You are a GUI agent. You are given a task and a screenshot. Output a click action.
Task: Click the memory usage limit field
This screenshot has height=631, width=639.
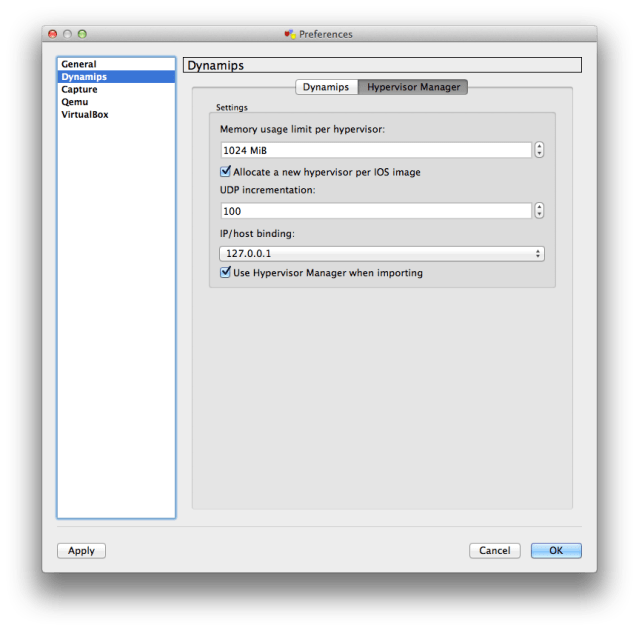[x=376, y=150]
